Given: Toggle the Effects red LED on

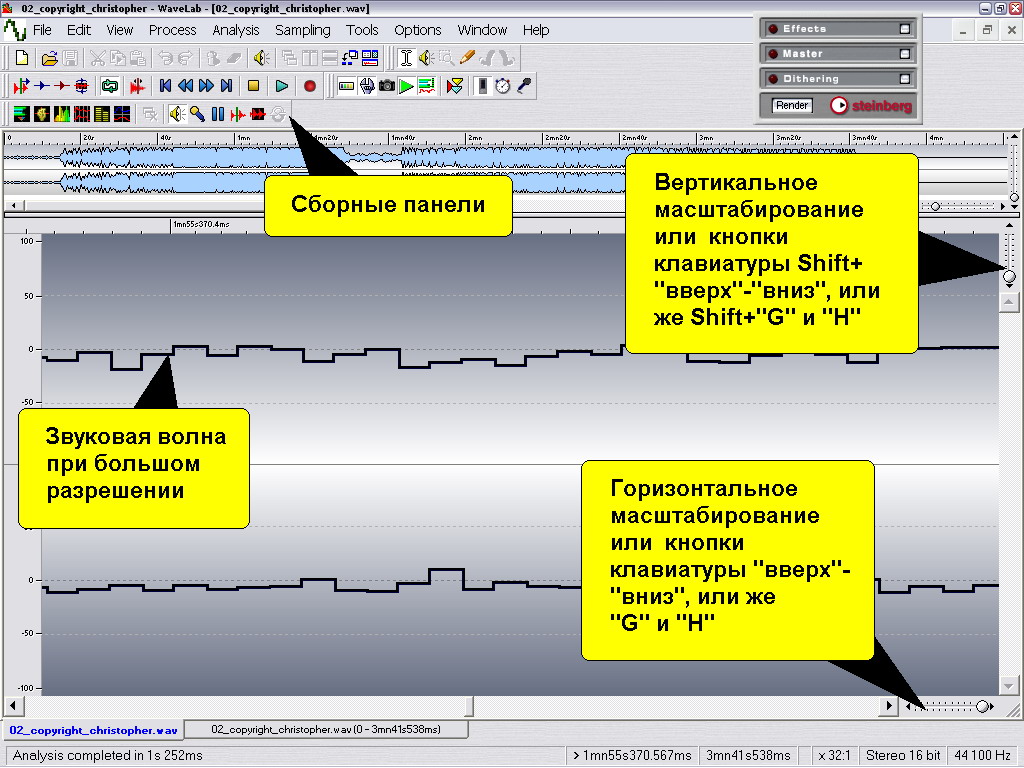Looking at the screenshot, I should pyautogui.click(x=773, y=29).
